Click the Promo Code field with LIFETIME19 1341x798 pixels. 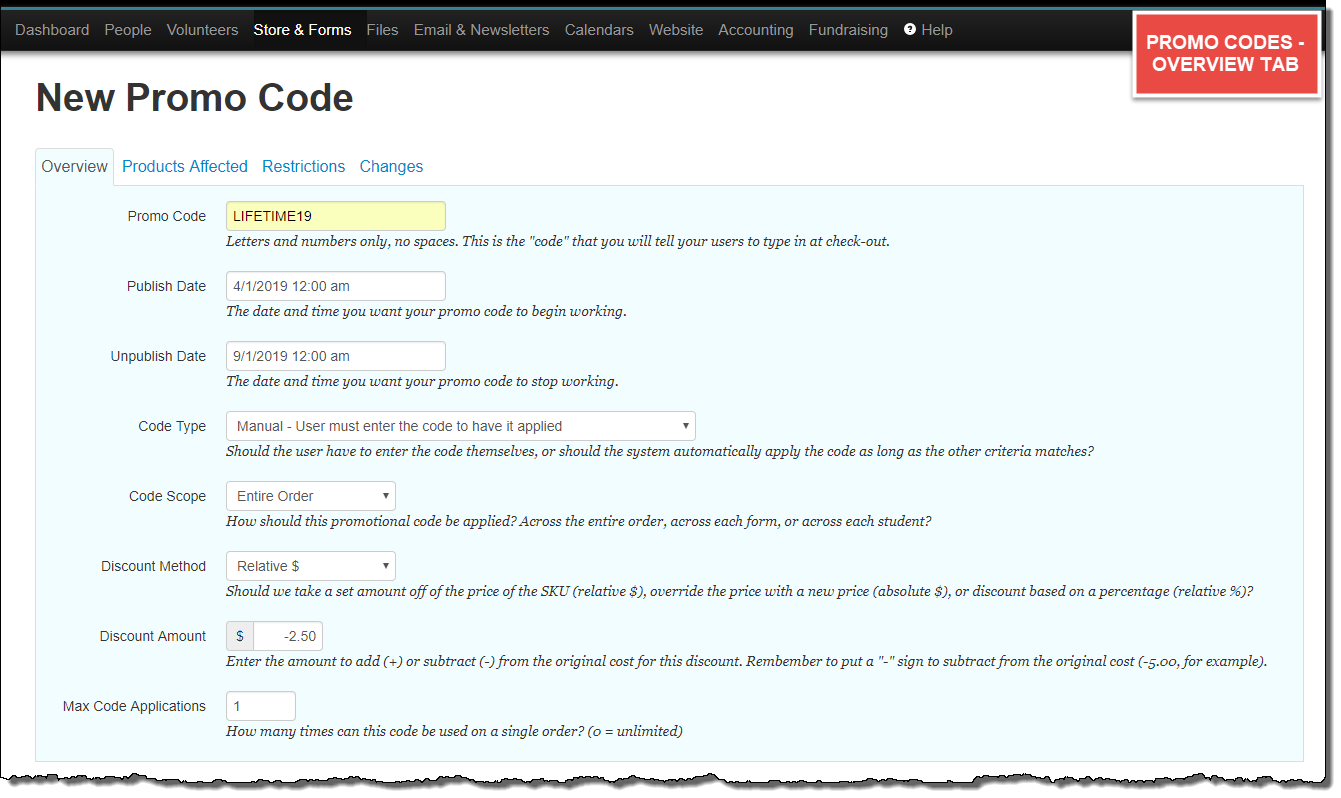coord(336,216)
